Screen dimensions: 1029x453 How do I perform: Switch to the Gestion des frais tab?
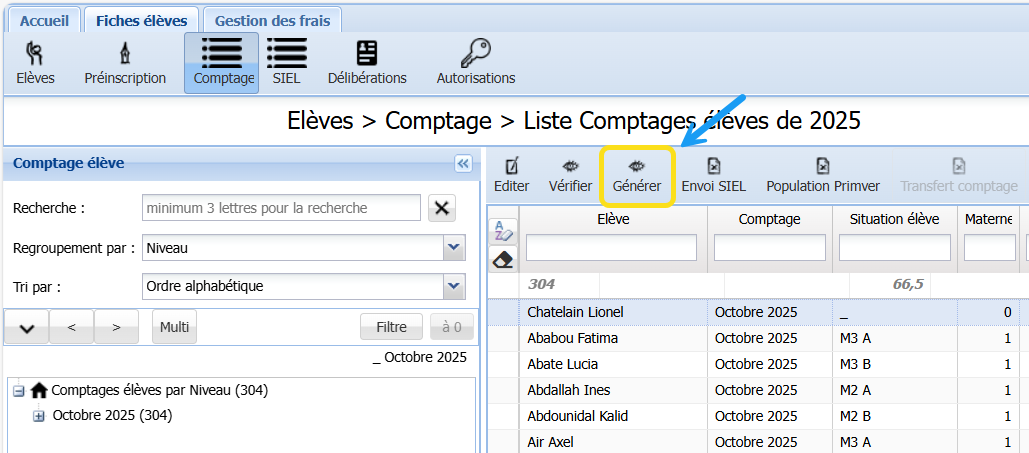coord(273,20)
